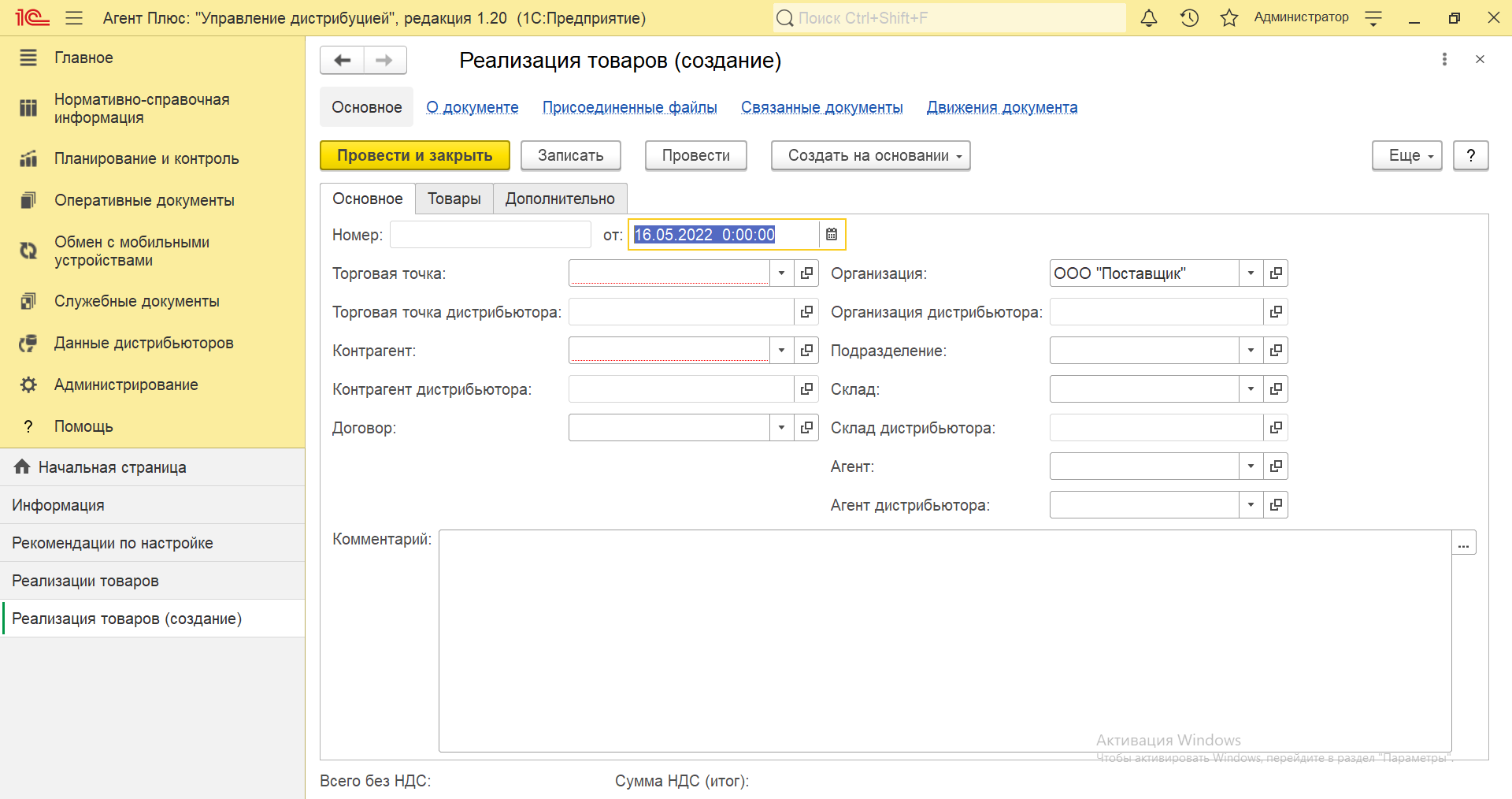Expand Контрагент dropdown list
Viewport: 1512px width, 799px height.
pyautogui.click(x=781, y=351)
